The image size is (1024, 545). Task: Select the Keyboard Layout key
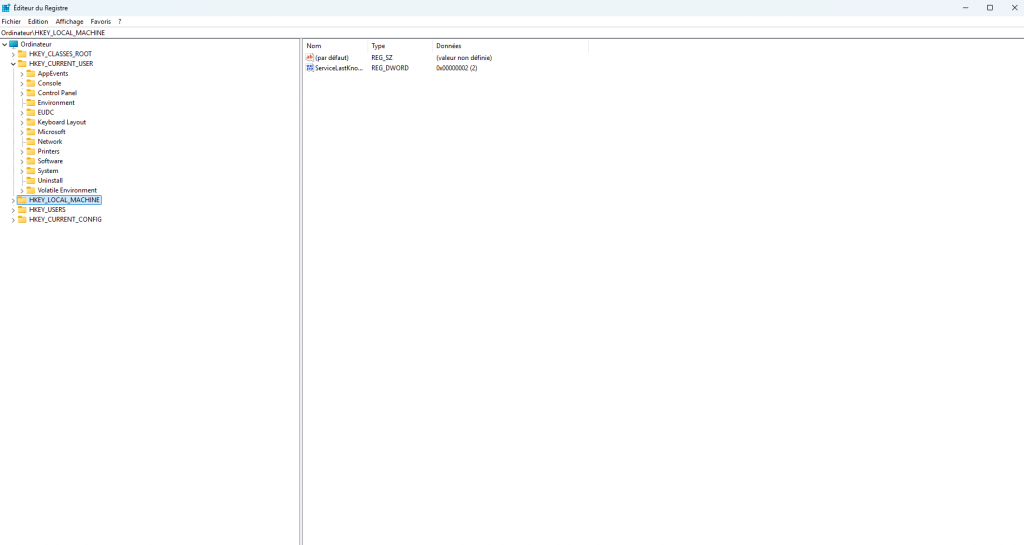[61, 122]
